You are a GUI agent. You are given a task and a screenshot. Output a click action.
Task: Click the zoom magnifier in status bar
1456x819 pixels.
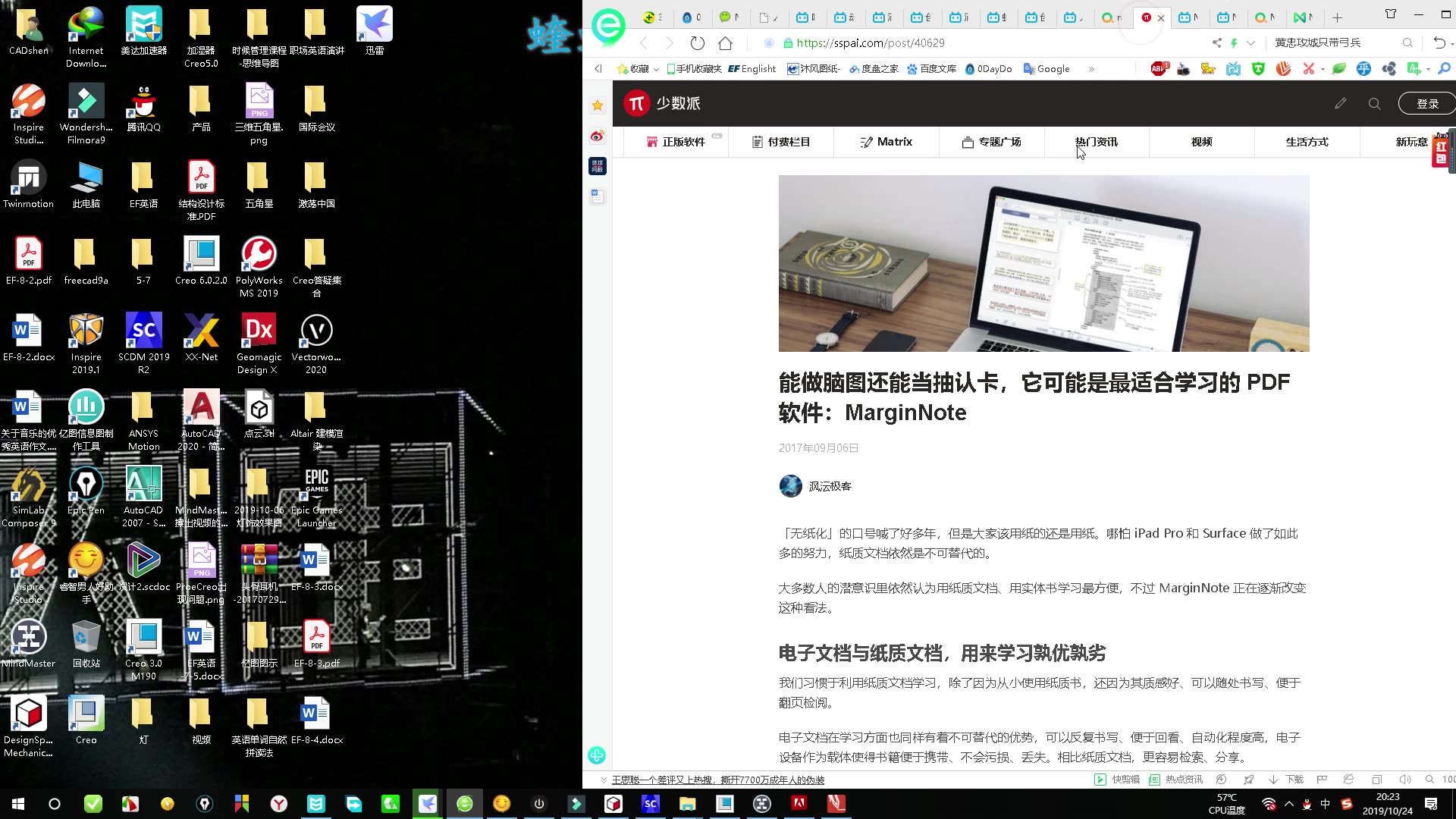coord(1429,780)
